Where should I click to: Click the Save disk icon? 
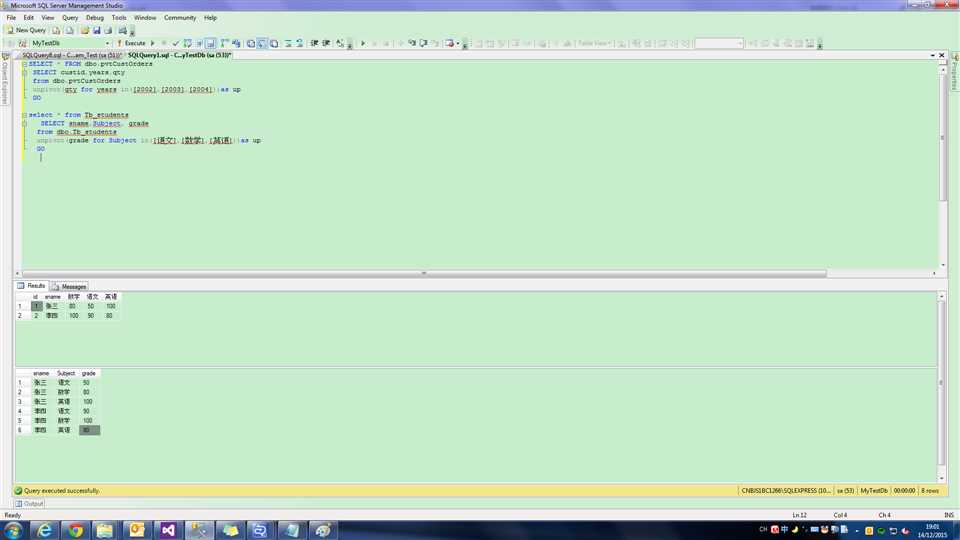pos(97,30)
